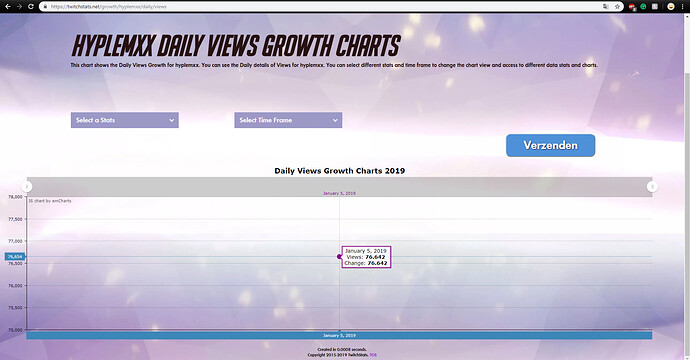The width and height of the screenshot is (690, 360).
Task: Open the Chrome three-dot menu
Action: [683, 7]
